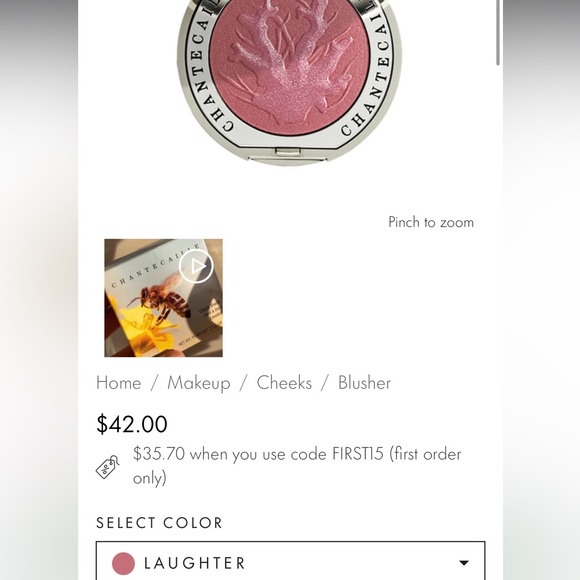This screenshot has height=580, width=580.
Task: Click the $42.00 price text
Action: click(x=132, y=424)
